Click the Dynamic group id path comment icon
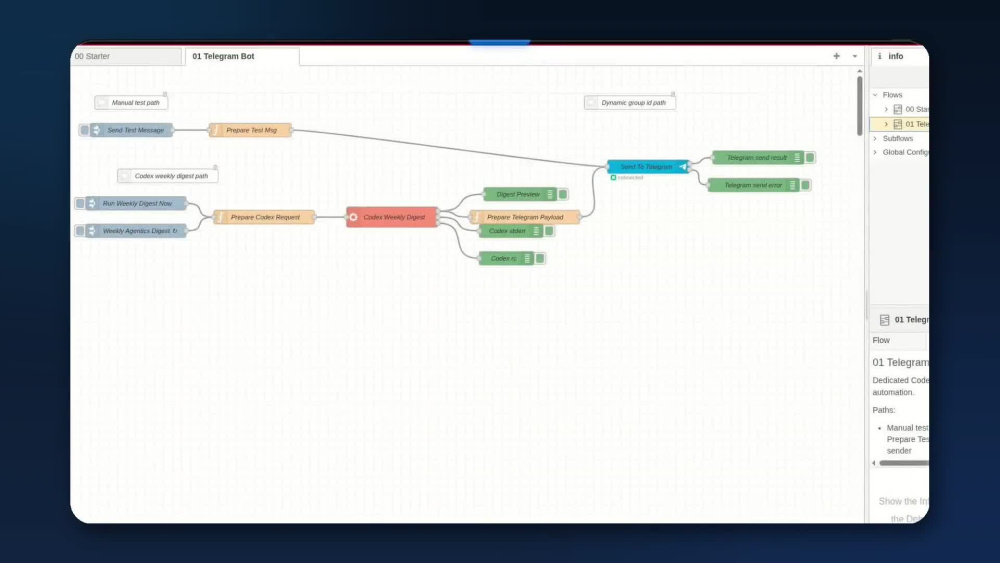Image resolution: width=1000 pixels, height=563 pixels. (592, 103)
